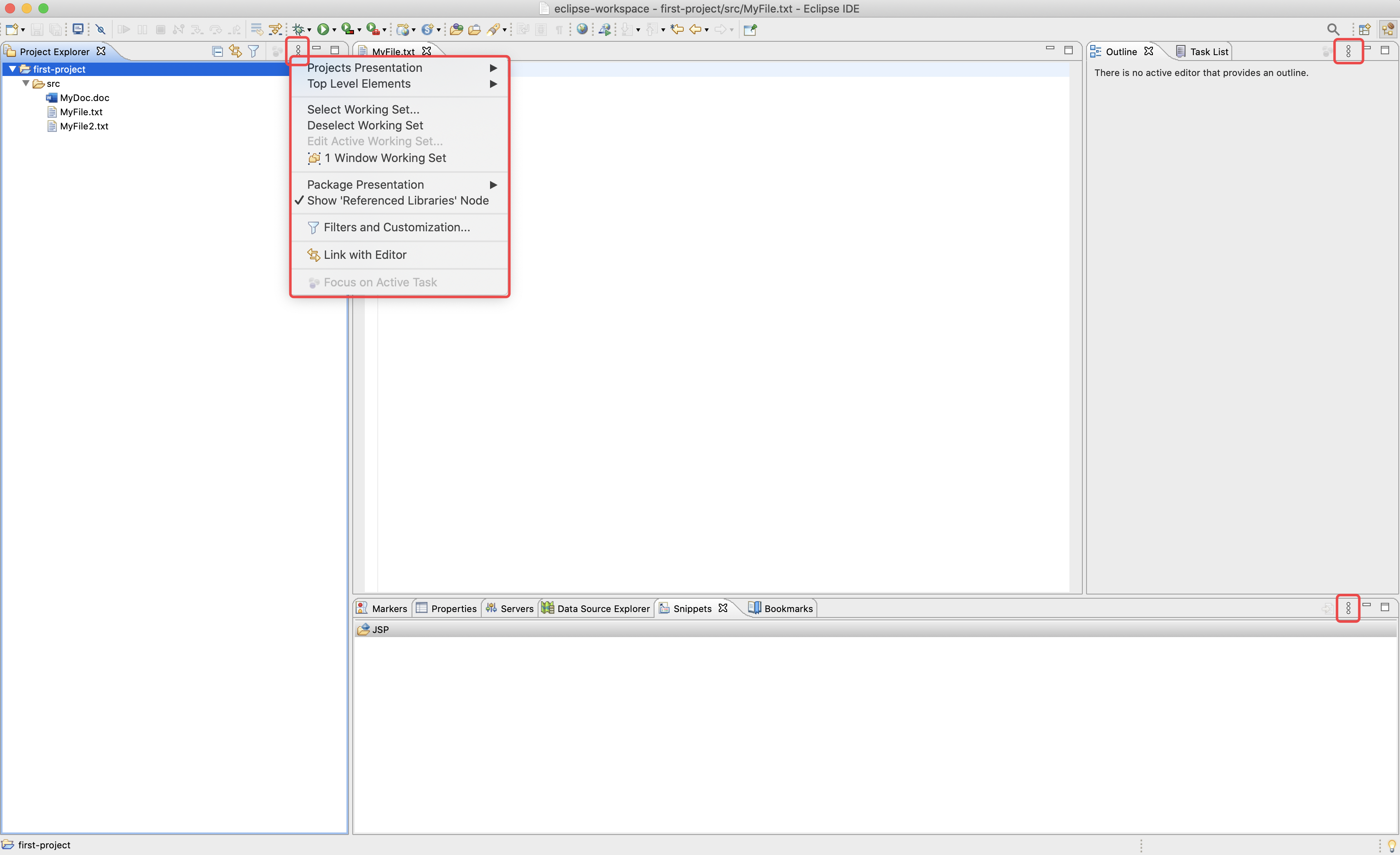
Task: Open the New wizard dropdown arrow
Action: (x=23, y=30)
